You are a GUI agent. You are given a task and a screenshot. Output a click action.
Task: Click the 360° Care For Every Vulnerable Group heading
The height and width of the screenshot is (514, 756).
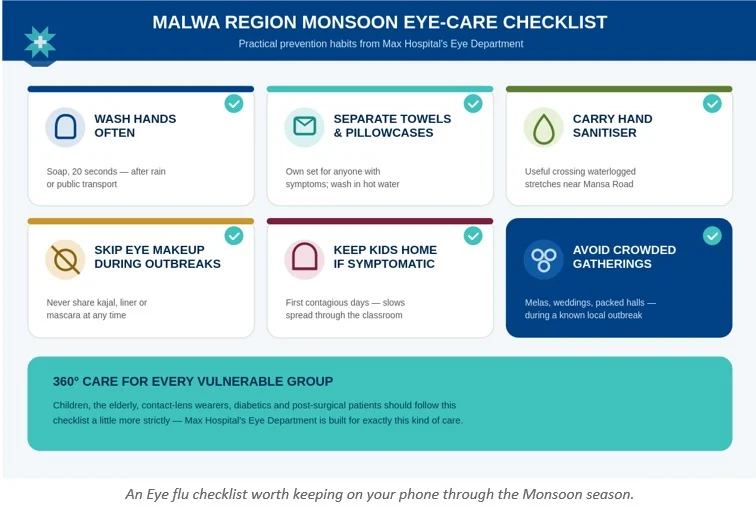(193, 381)
